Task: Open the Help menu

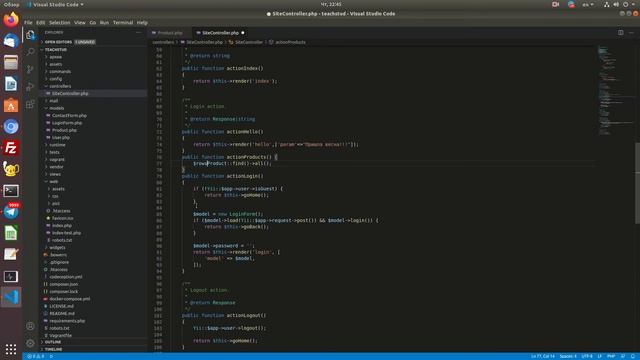Action: 142,23
